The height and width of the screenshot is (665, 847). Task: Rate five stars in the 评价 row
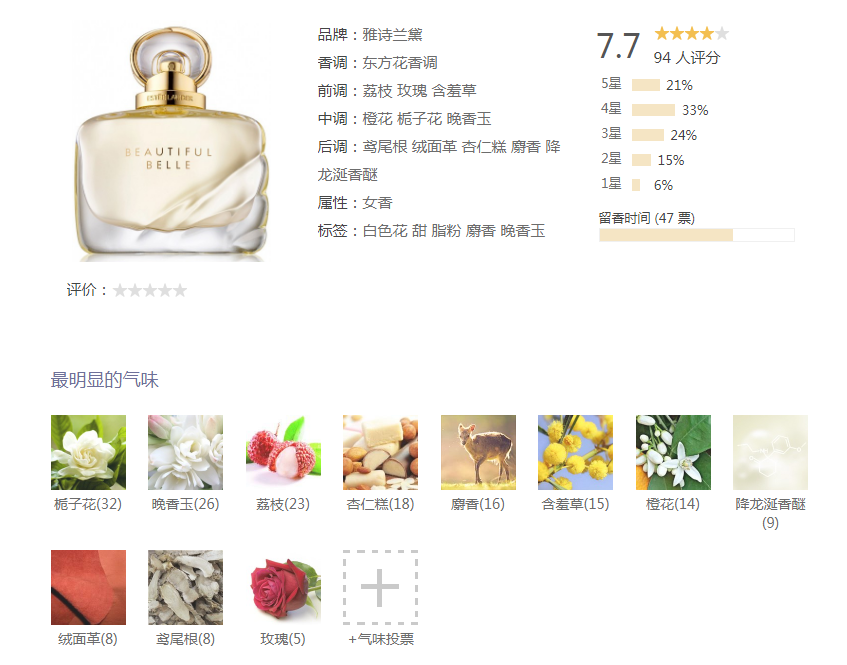click(180, 291)
